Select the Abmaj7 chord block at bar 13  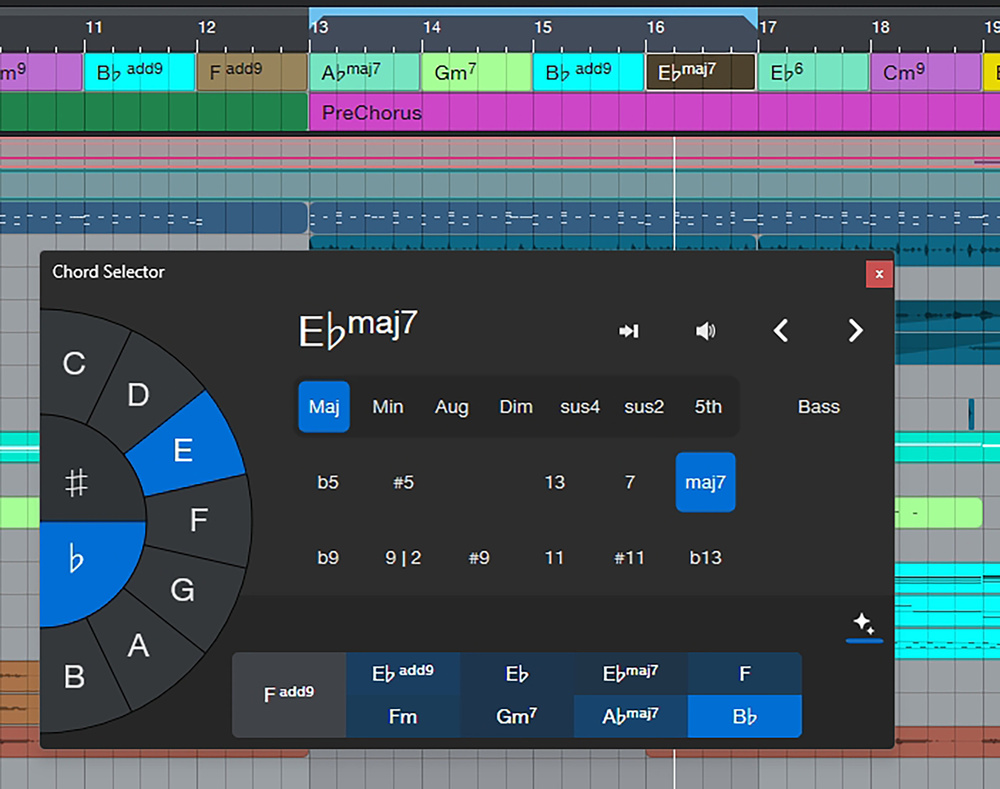(x=364, y=72)
